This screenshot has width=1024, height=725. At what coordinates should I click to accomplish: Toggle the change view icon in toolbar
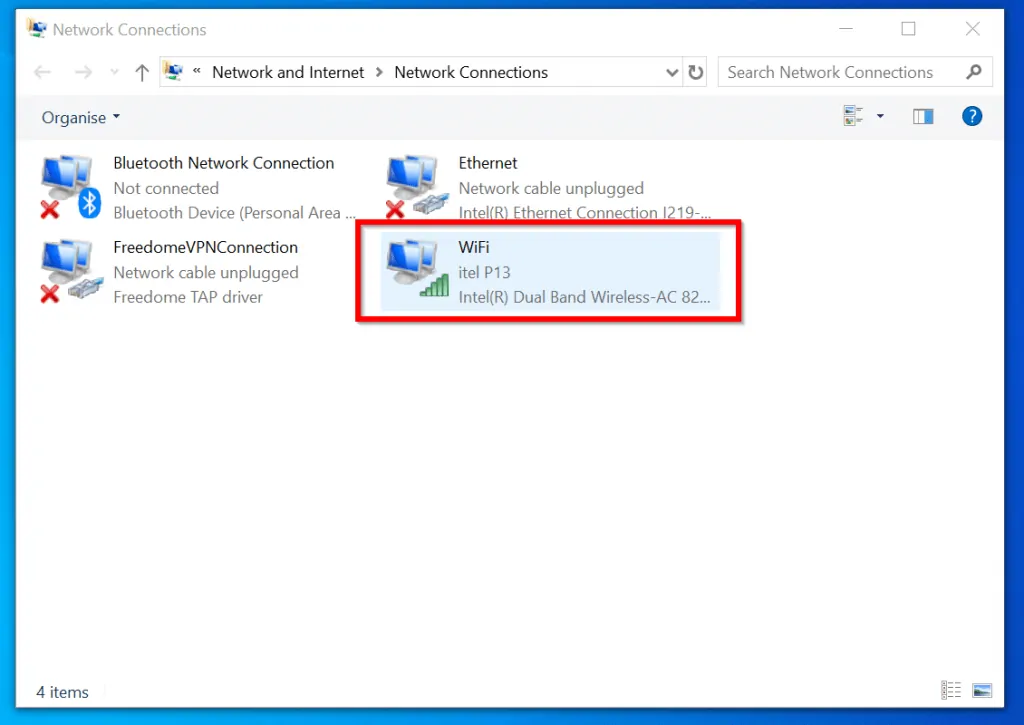pos(853,116)
